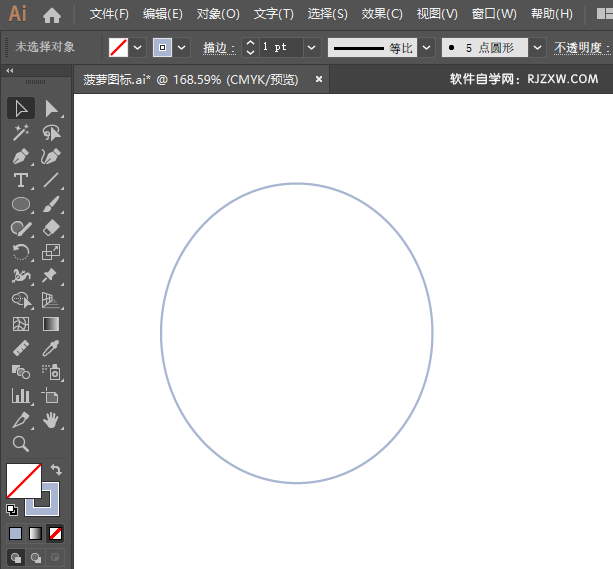Click the 描边 stroke panel link
Viewport: 613px width, 569px height.
(218, 48)
